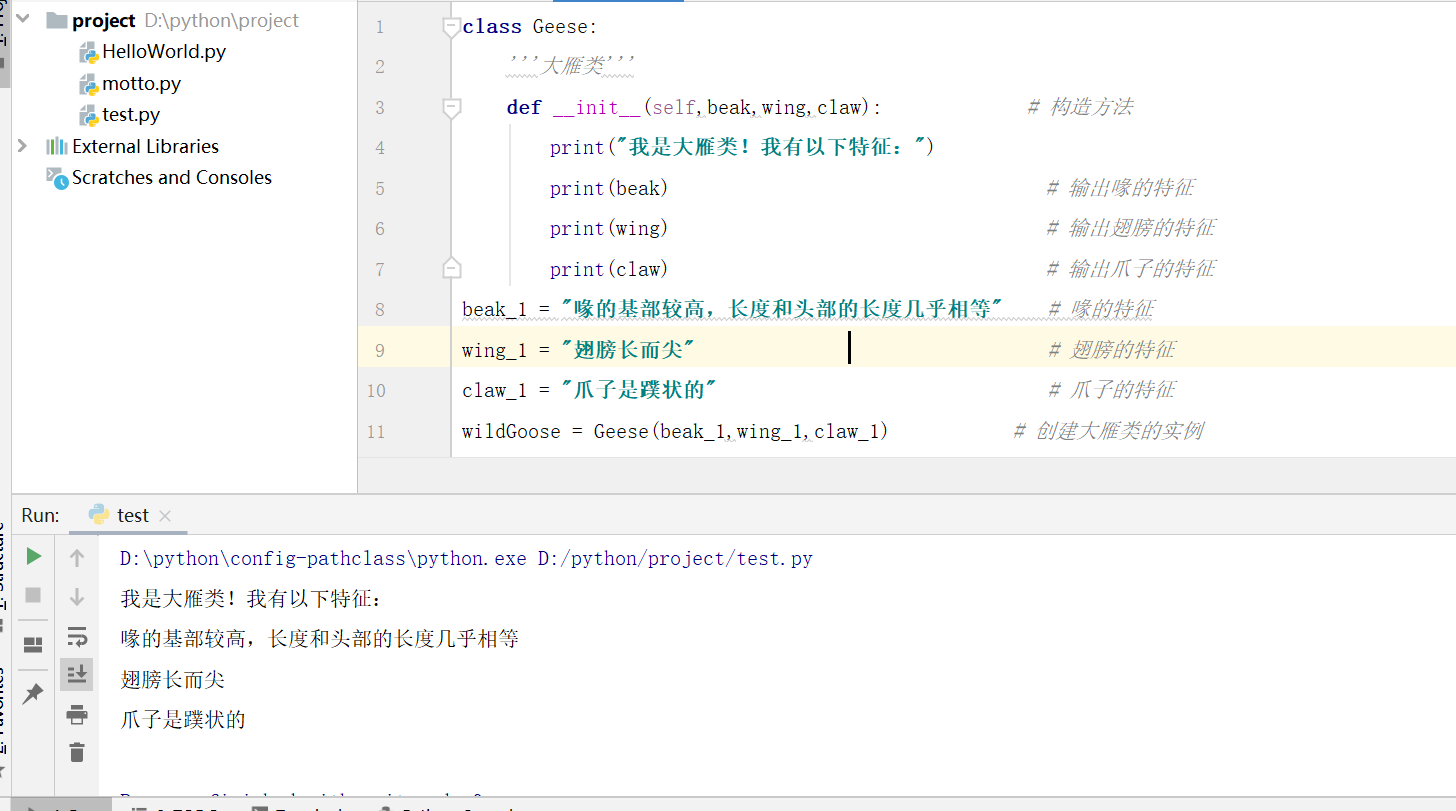Collapse the project root folder chevron
This screenshot has height=811, width=1456.
tap(23, 20)
